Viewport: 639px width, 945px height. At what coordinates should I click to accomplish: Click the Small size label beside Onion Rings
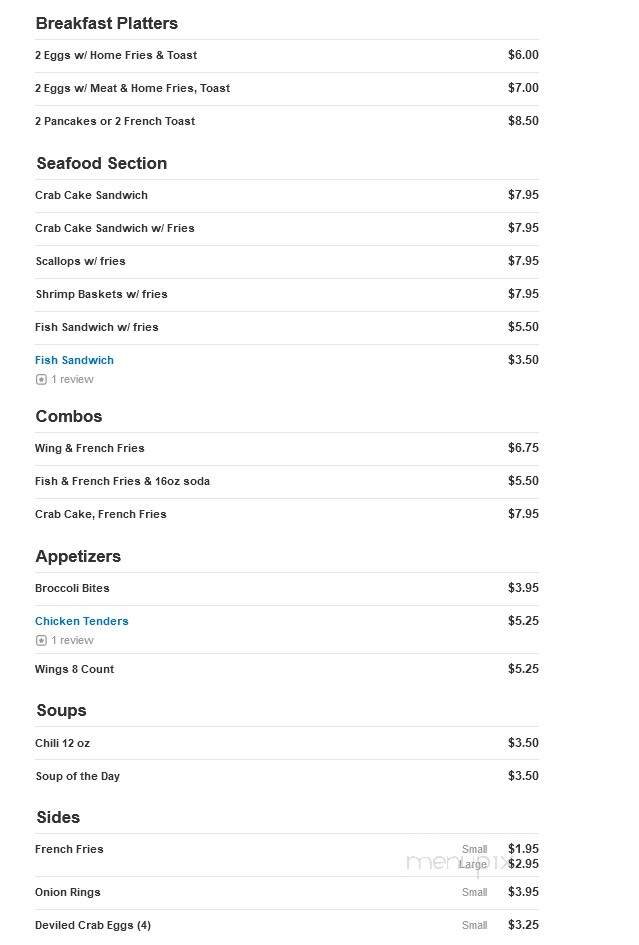[x=473, y=892]
